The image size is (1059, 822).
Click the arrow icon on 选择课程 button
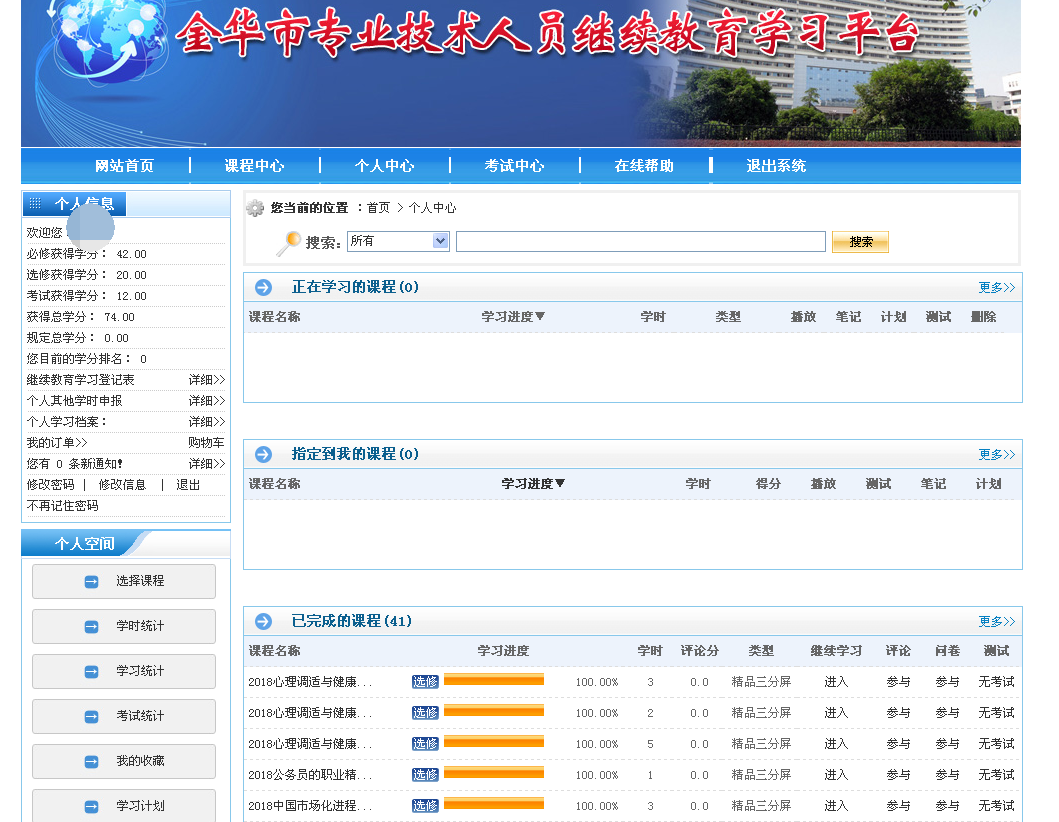click(92, 582)
